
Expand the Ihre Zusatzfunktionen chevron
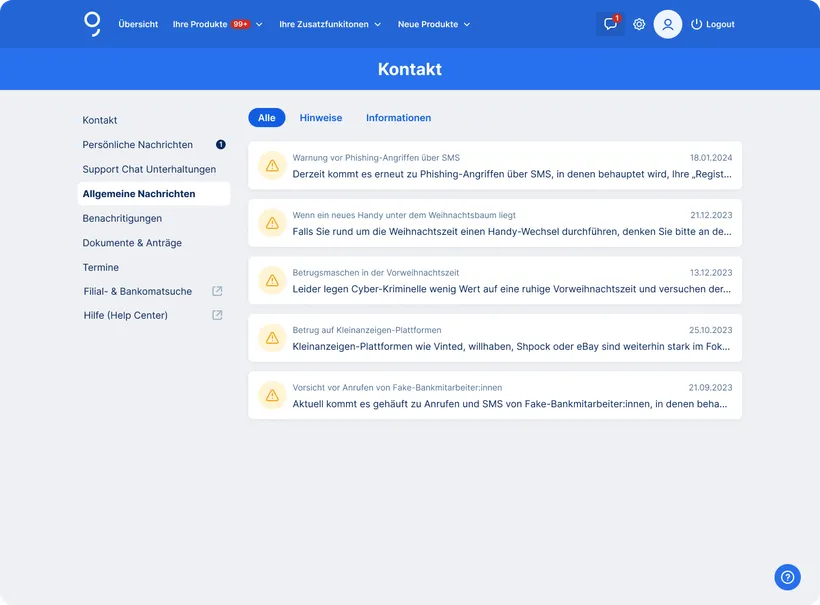[x=378, y=25]
